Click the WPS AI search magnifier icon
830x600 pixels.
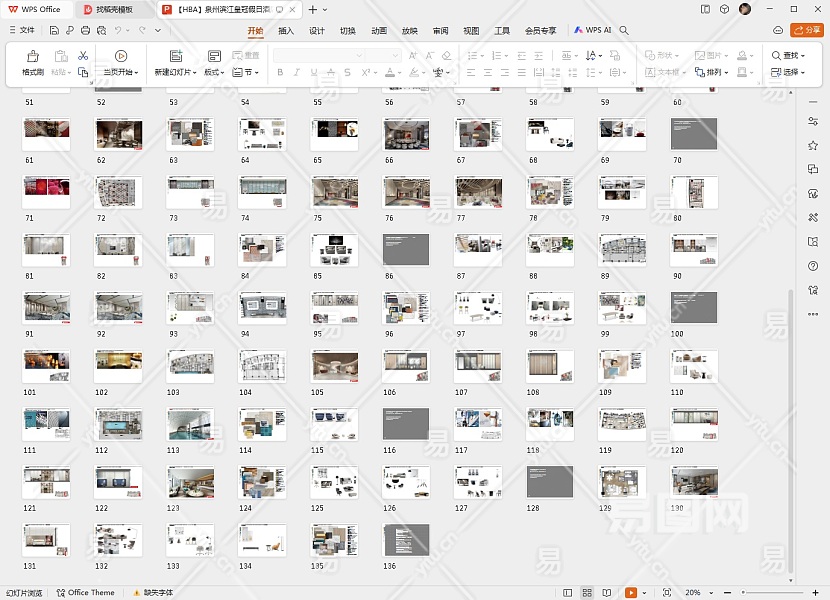624,31
